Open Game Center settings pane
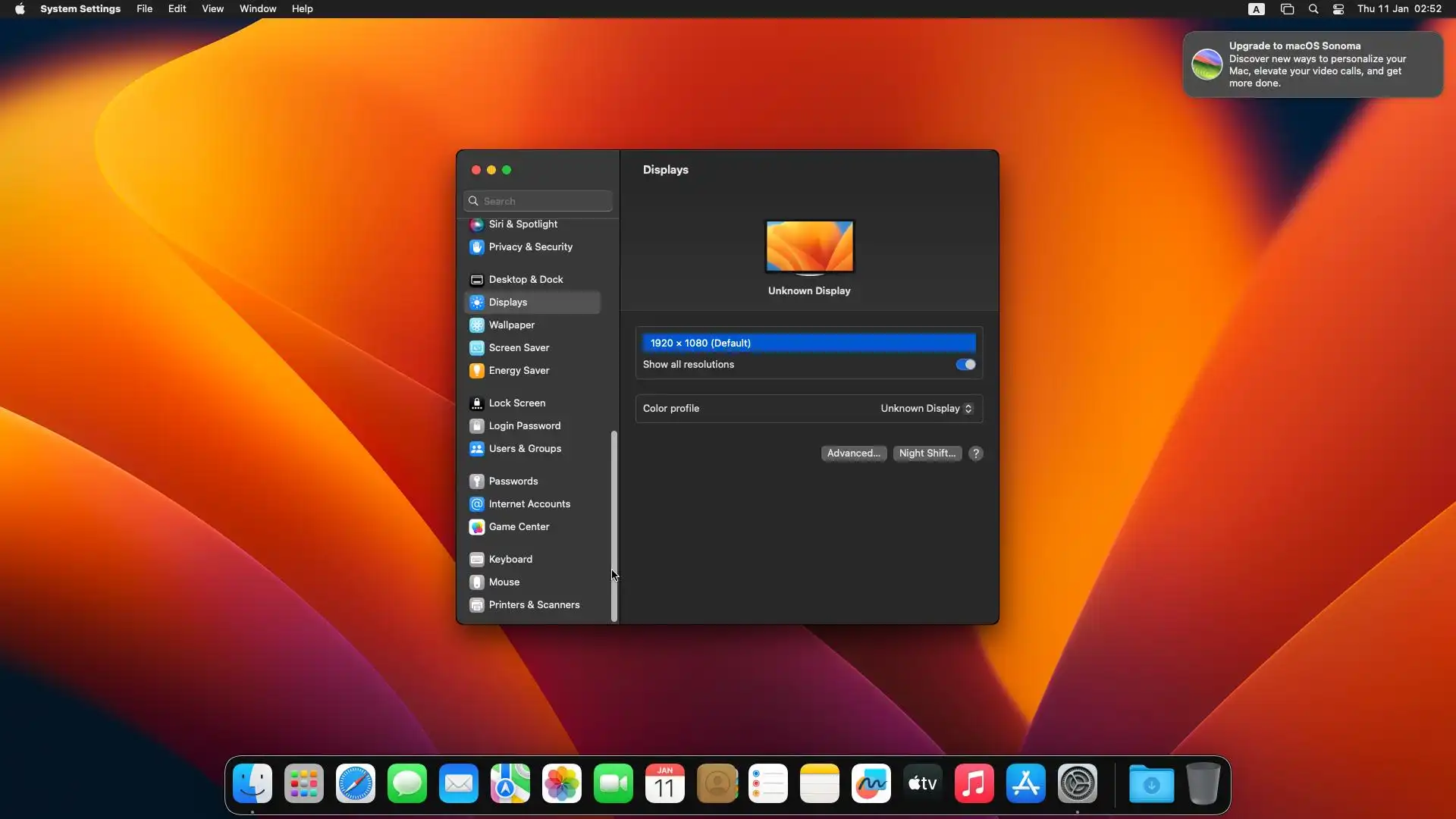This screenshot has width=1456, height=819. pyautogui.click(x=519, y=526)
